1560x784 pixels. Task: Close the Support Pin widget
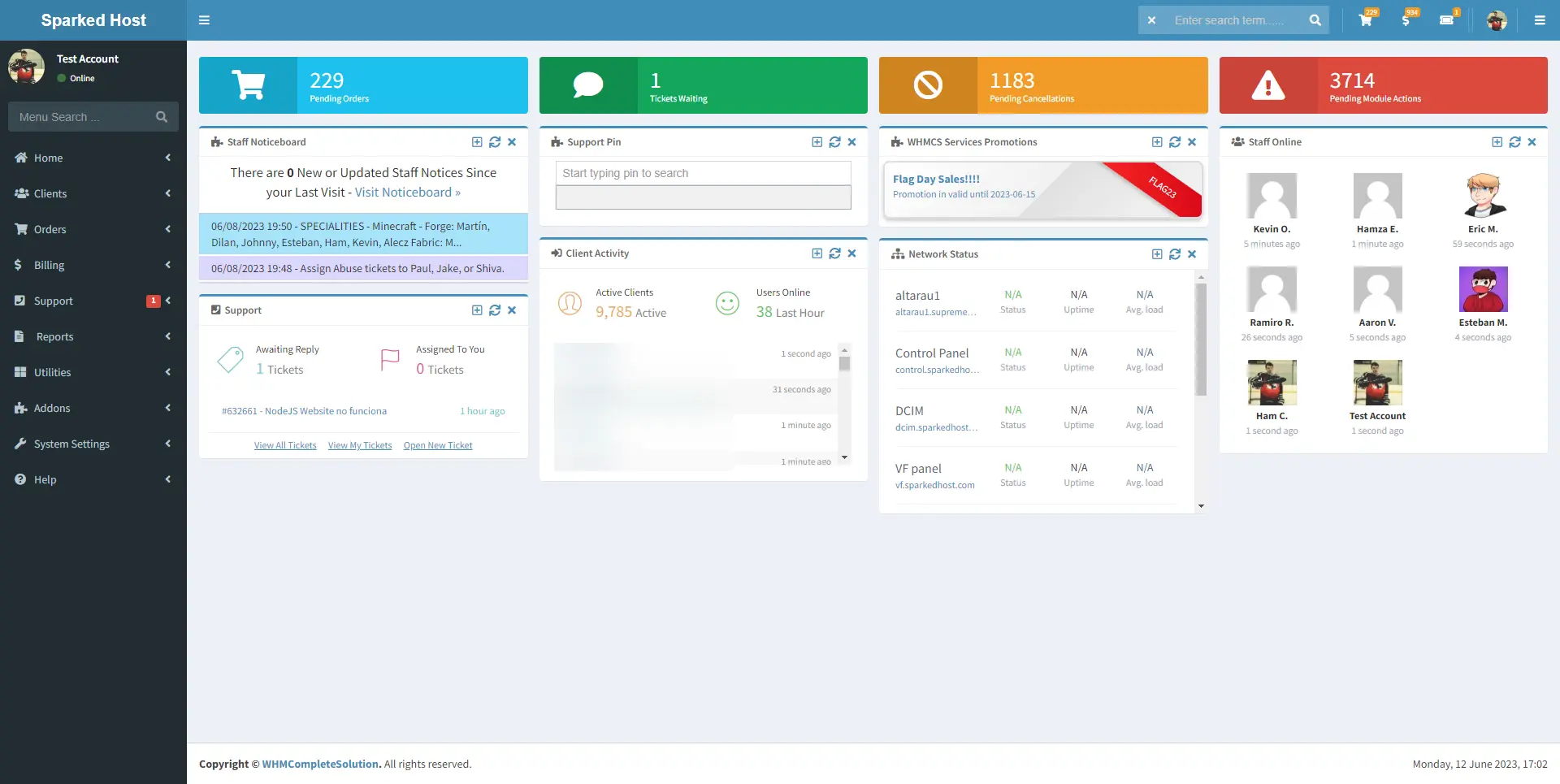pyautogui.click(x=851, y=142)
